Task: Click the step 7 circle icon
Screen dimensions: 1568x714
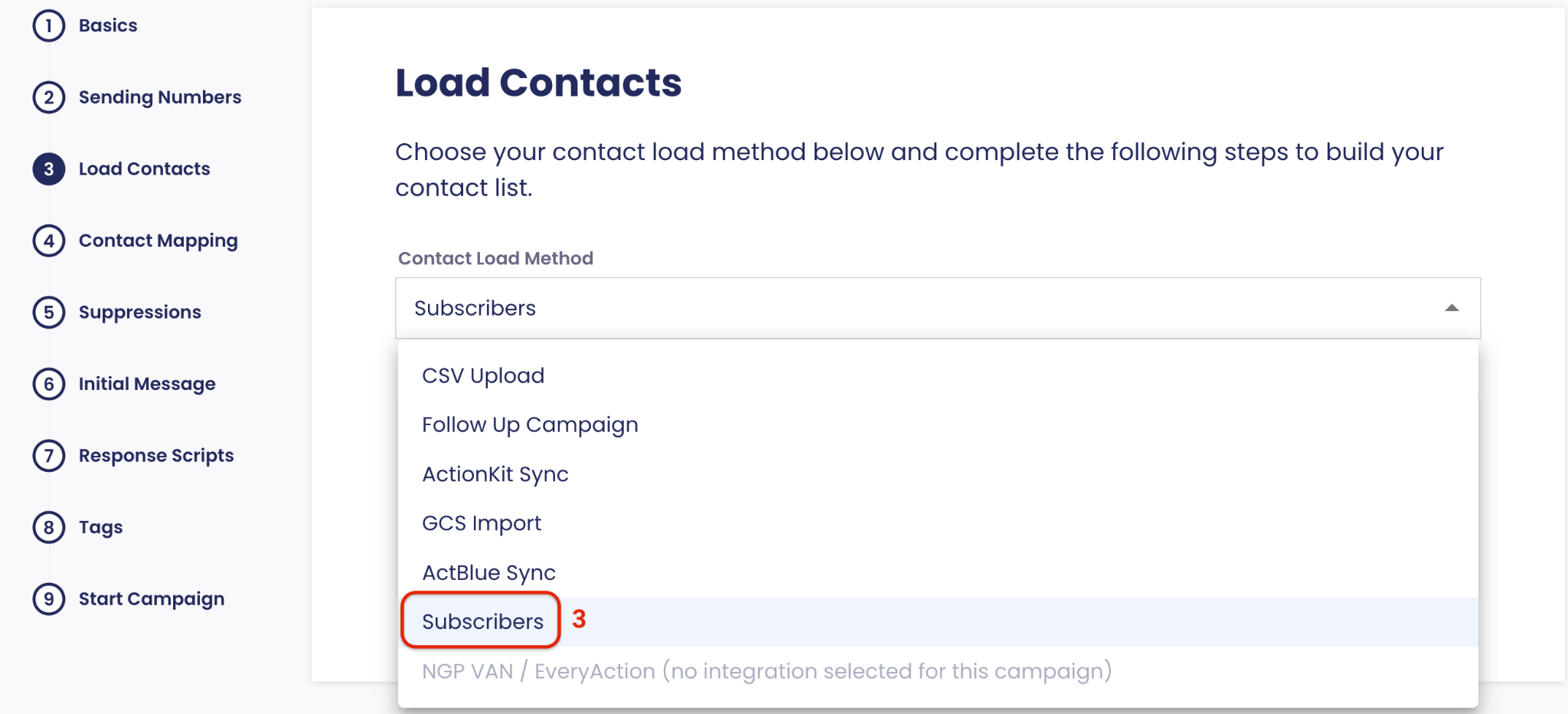Action: point(49,456)
